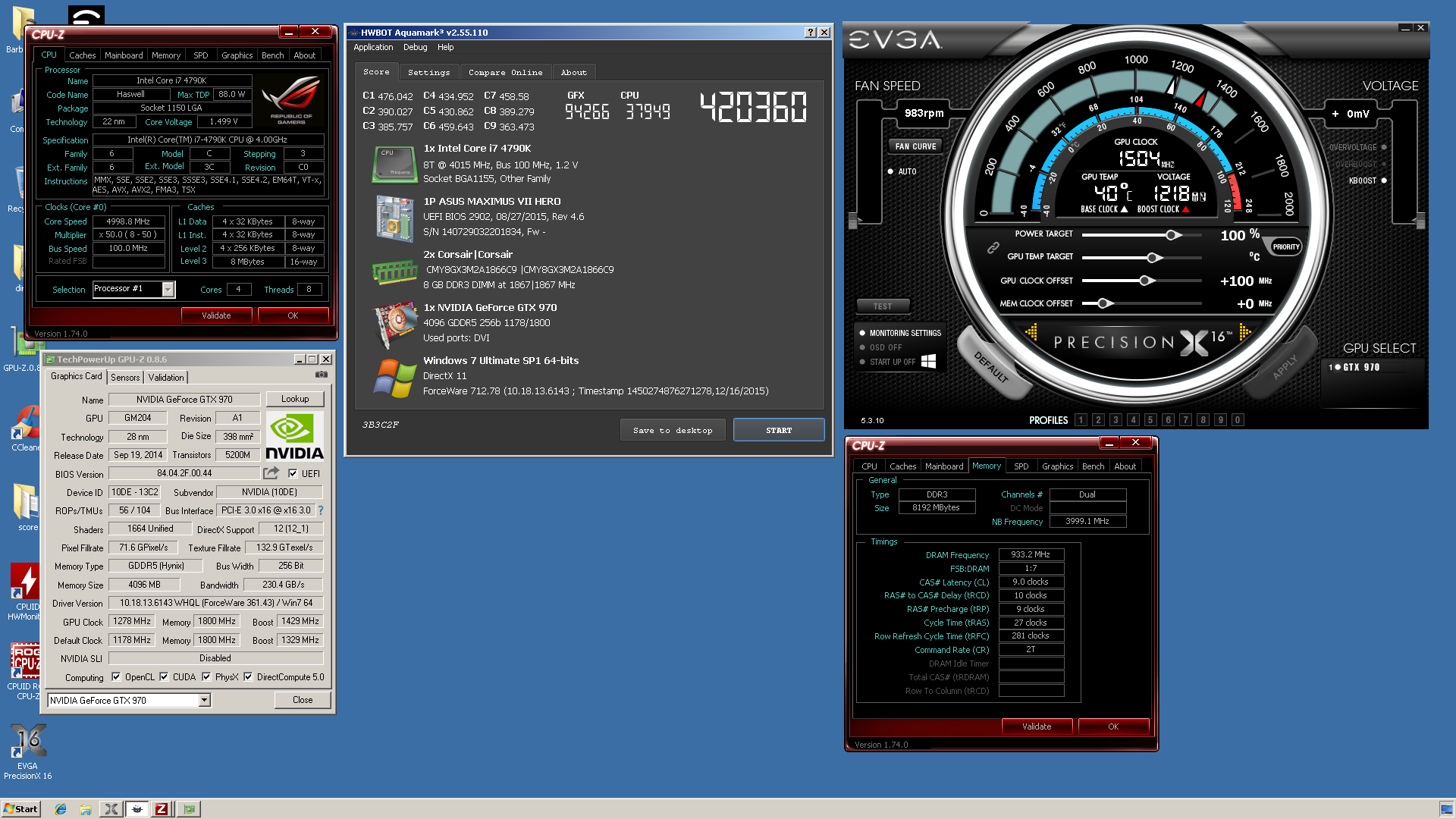Switch to EVGA PrecisionX taskbar button
The height and width of the screenshot is (819, 1456).
pyautogui.click(x=111, y=809)
